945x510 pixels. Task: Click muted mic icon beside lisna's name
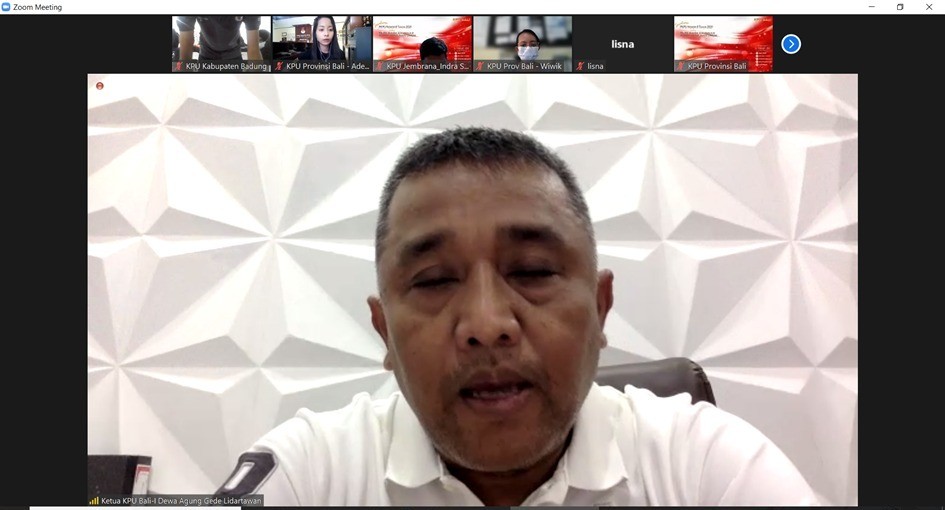click(x=580, y=66)
